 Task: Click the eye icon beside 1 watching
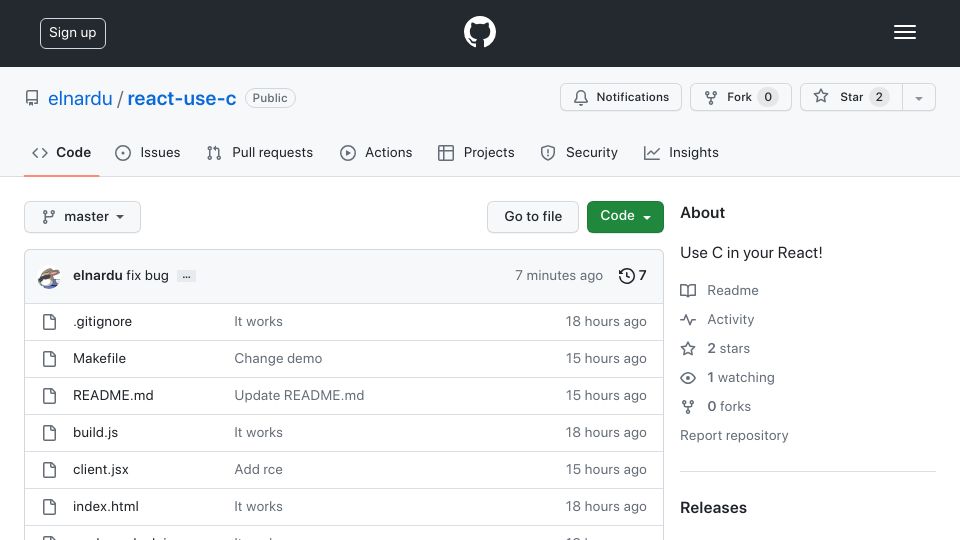click(688, 378)
